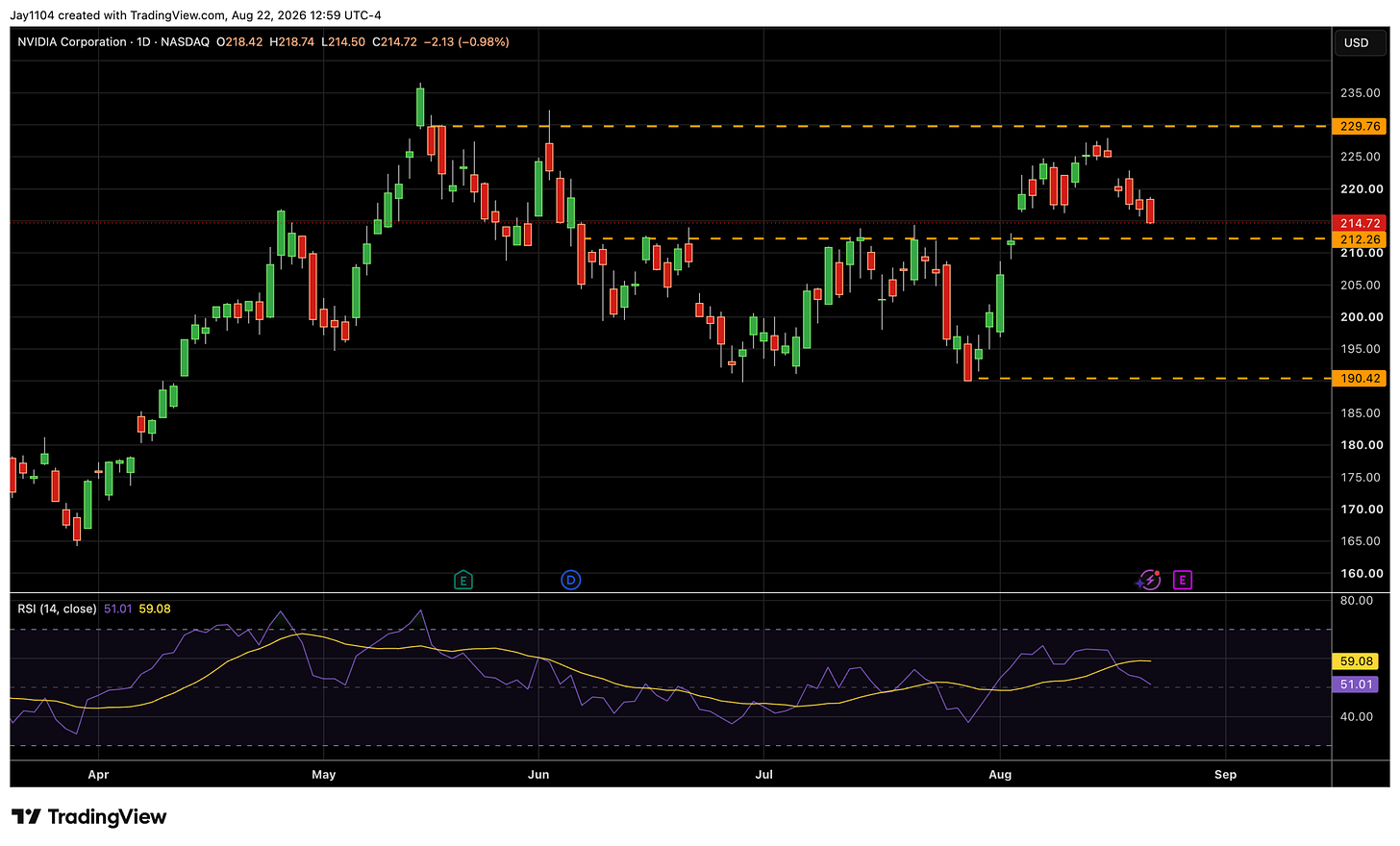The height and width of the screenshot is (846, 1400).
Task: Click the 225.00 price axis tick
Action: click(1361, 157)
